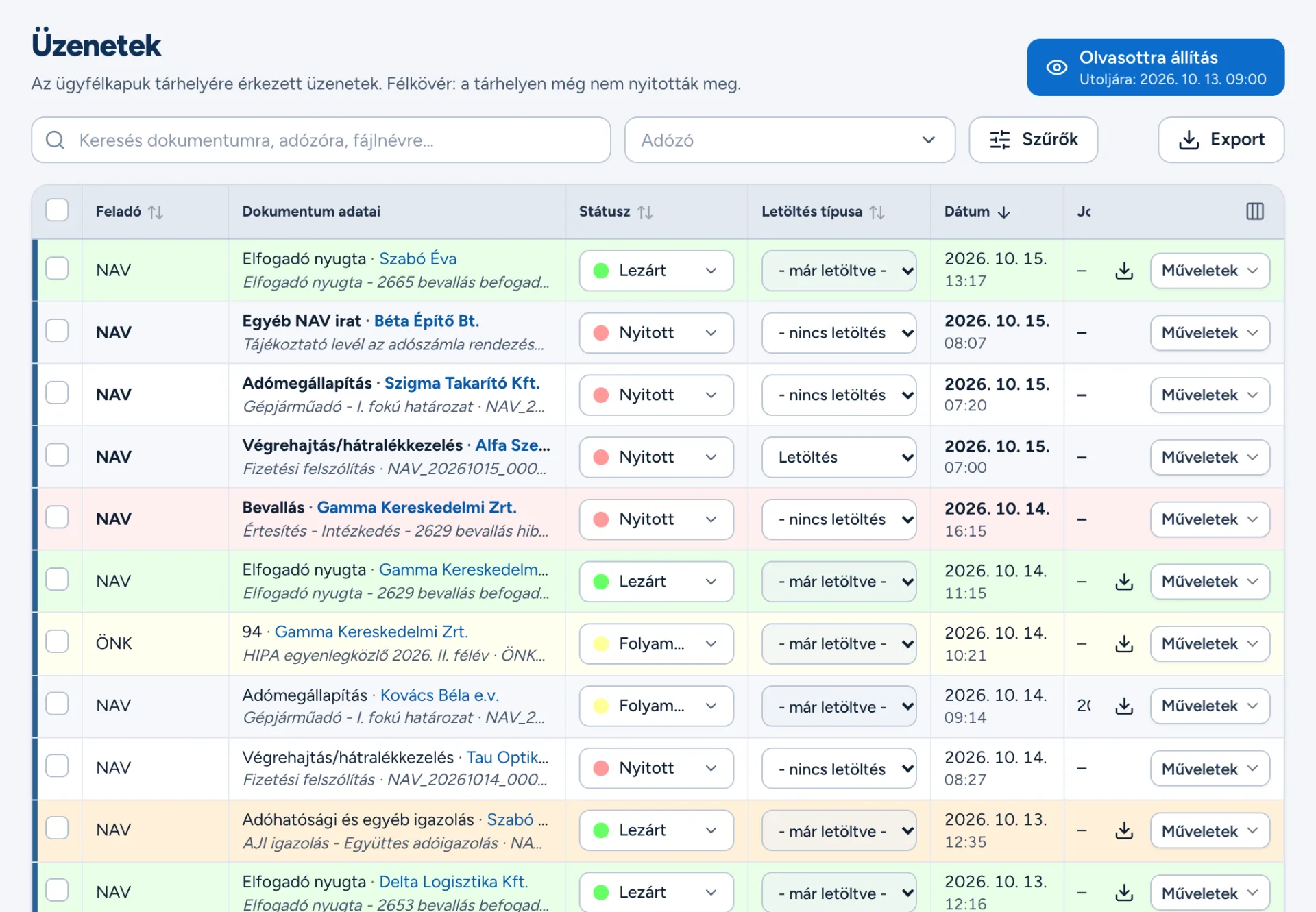Sort by Státusz using the sort arrows

coord(645,212)
